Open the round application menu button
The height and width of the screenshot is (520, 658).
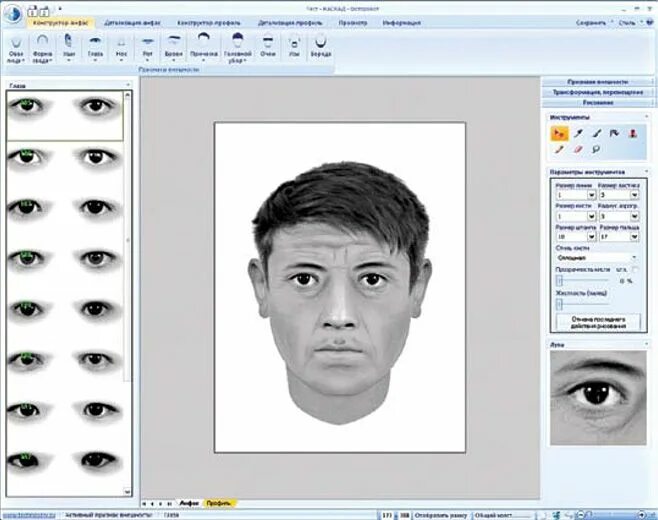point(13,13)
